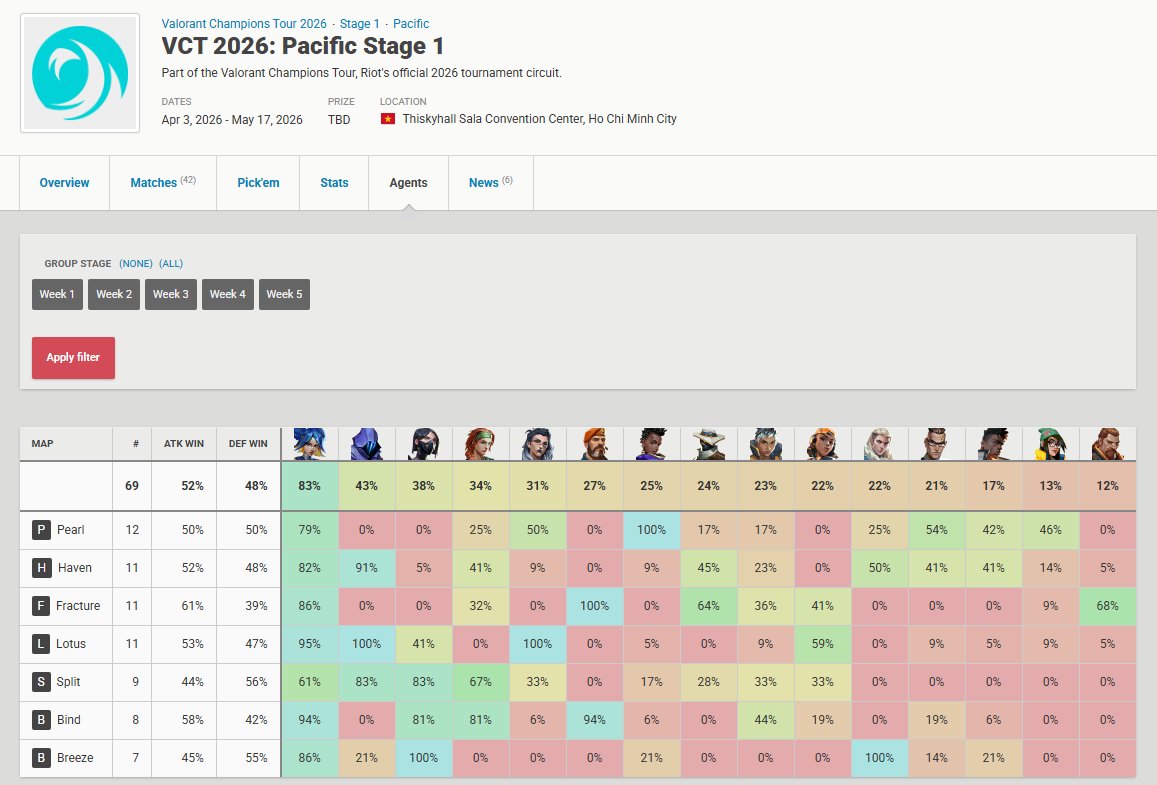Open the Matches tab
1157x785 pixels.
click(163, 183)
